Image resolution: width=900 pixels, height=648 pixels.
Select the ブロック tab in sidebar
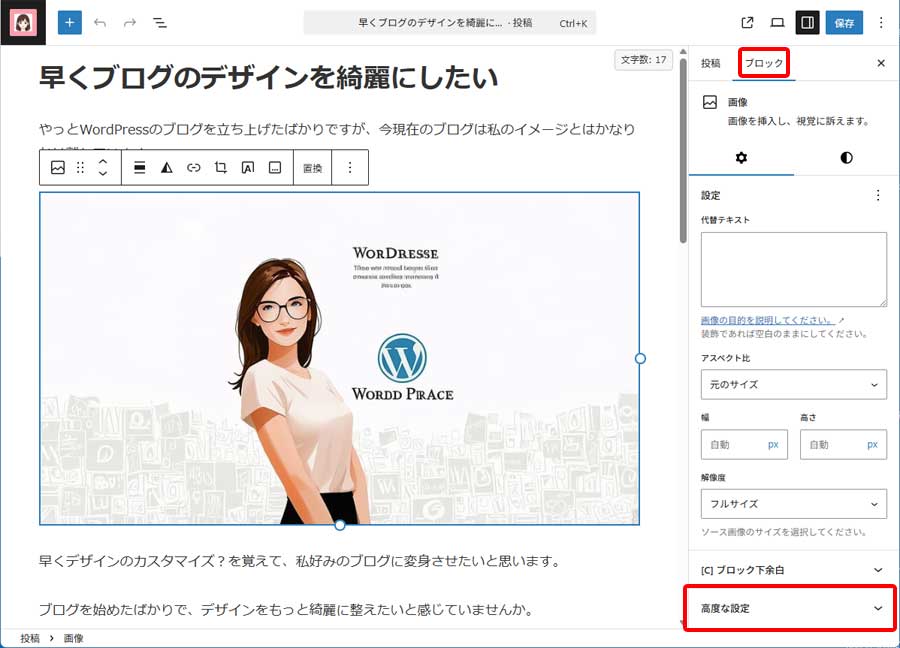[x=764, y=63]
